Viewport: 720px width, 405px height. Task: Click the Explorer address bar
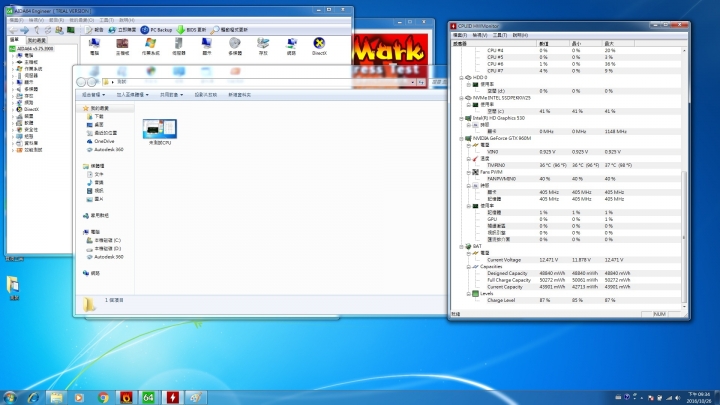coord(257,82)
